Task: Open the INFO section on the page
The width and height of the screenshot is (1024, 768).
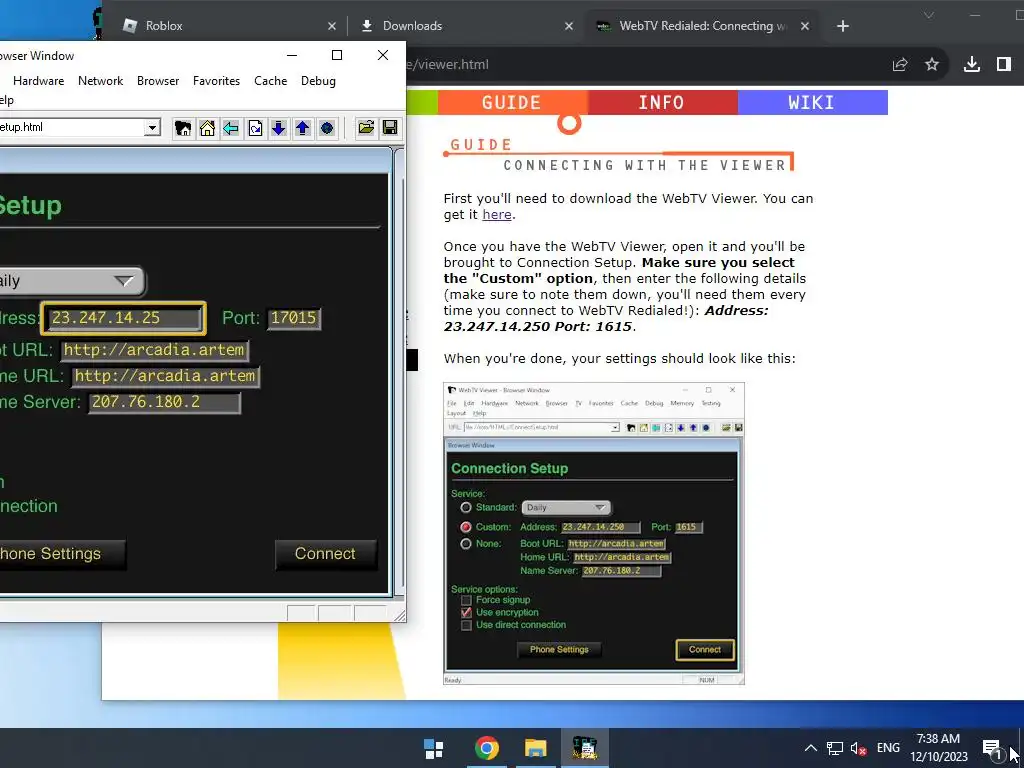Action: coord(662,103)
